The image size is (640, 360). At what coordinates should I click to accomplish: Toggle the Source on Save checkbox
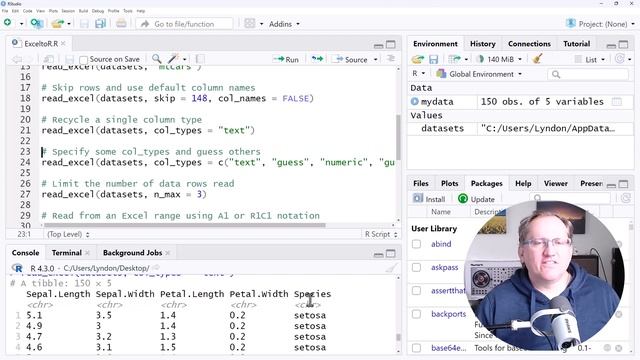point(83,60)
